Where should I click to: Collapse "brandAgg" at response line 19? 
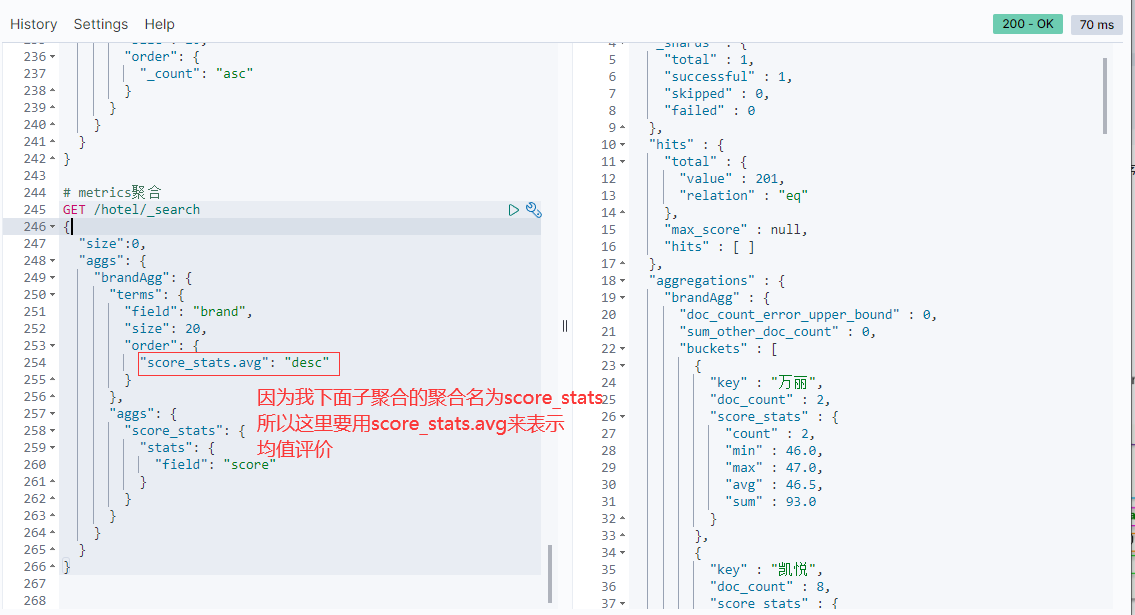[623, 298]
